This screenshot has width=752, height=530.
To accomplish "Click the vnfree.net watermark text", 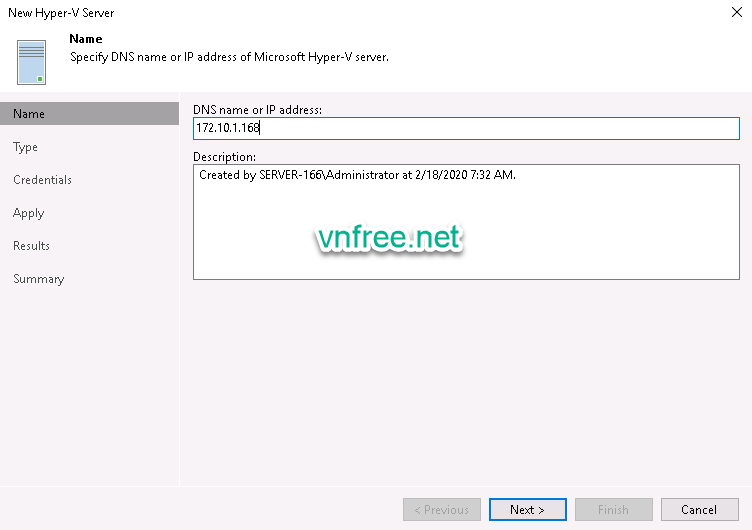I will click(x=389, y=238).
